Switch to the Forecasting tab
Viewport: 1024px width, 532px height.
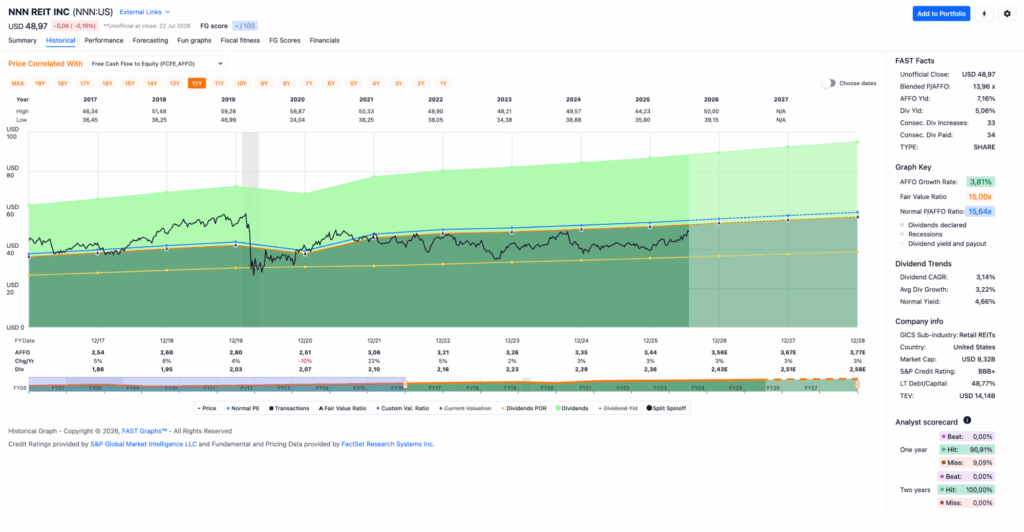(150, 40)
